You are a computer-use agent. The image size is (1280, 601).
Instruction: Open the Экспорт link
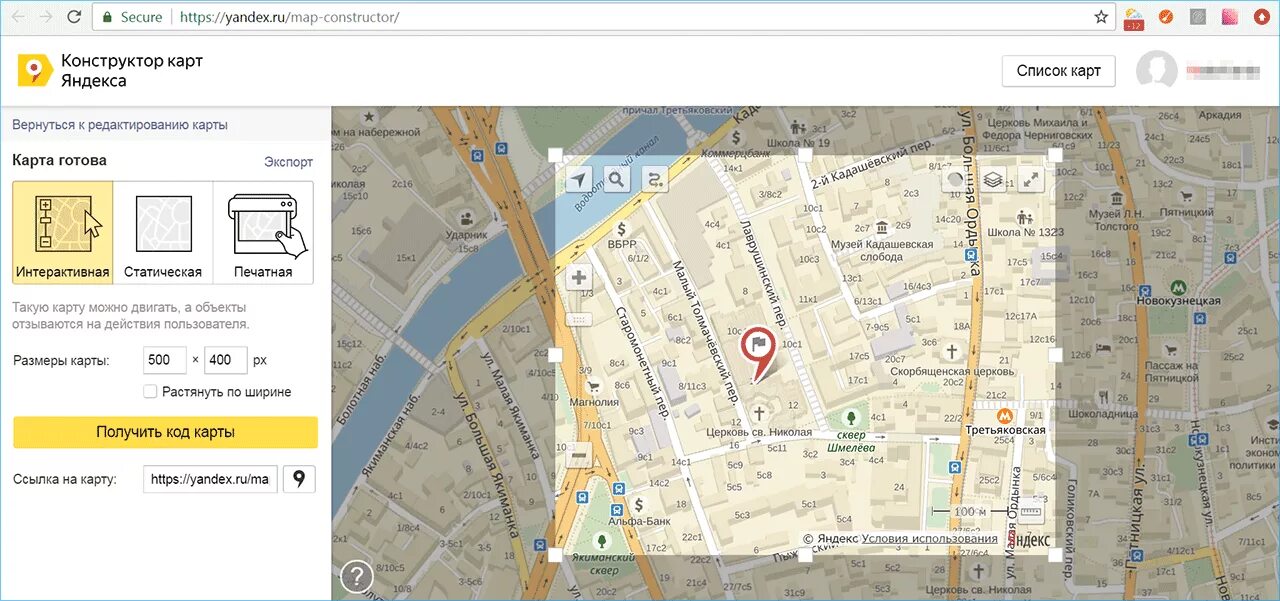288,162
